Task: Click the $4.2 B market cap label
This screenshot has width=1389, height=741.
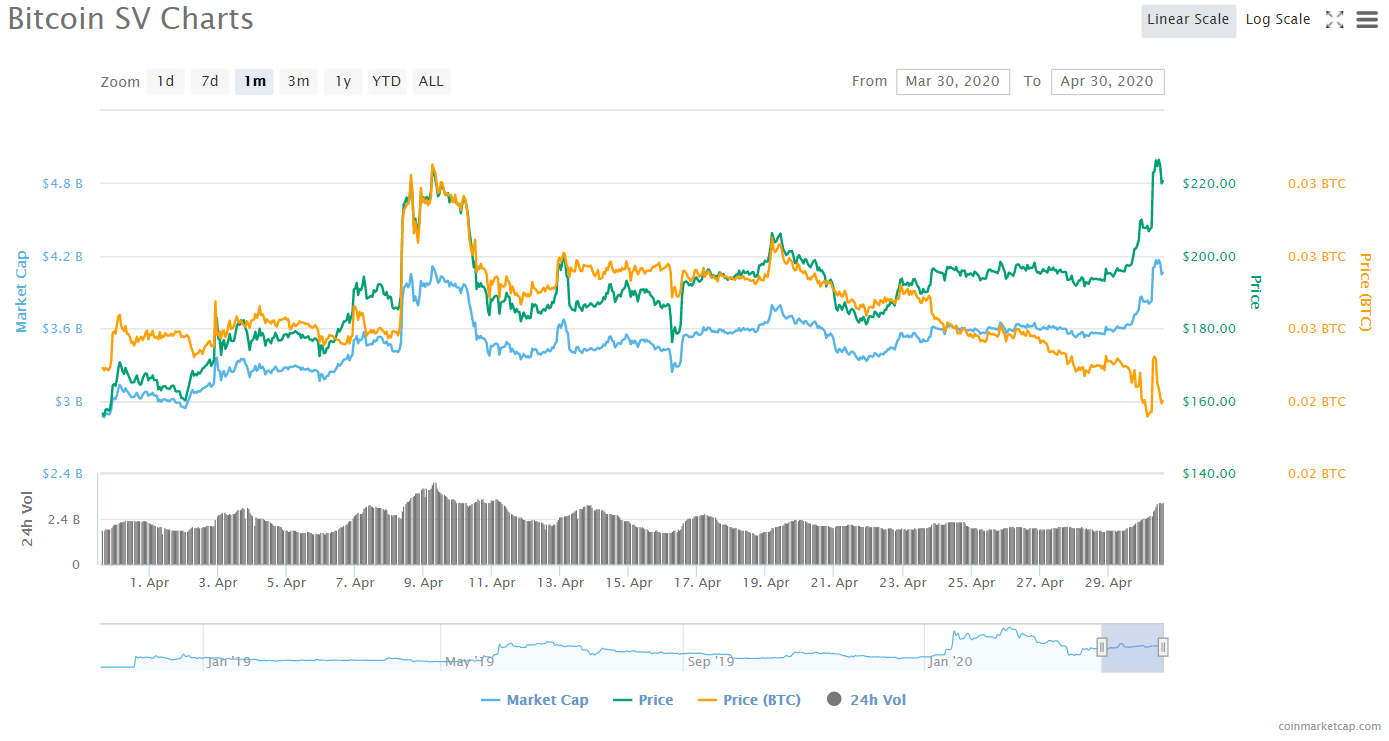Action: tap(62, 257)
